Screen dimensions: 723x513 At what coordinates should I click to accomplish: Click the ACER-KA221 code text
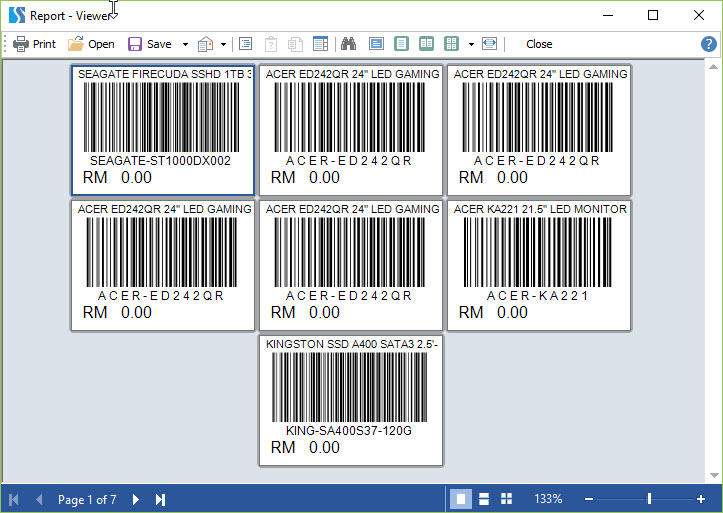click(538, 296)
